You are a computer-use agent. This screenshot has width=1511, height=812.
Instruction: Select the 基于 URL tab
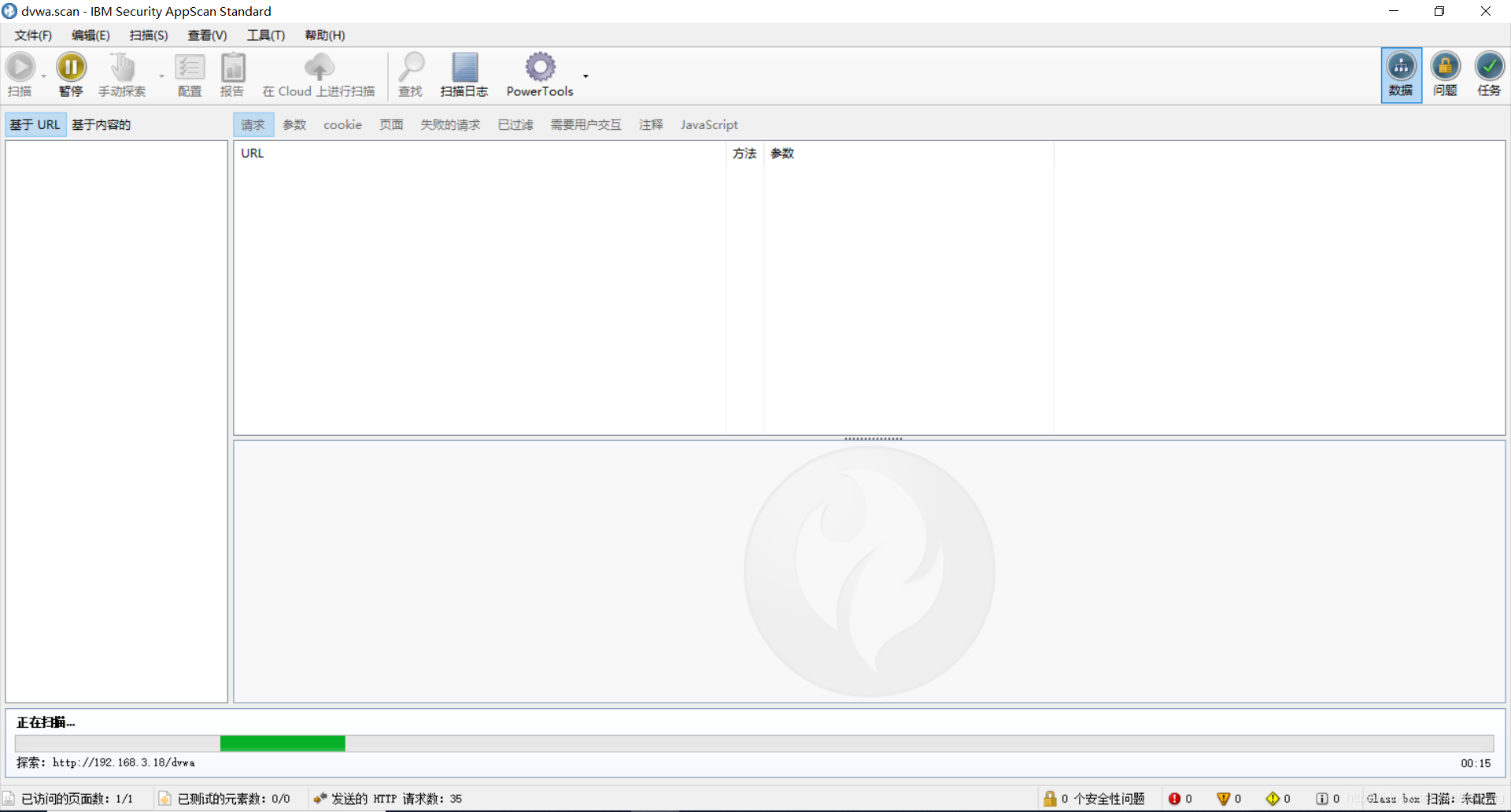(35, 124)
